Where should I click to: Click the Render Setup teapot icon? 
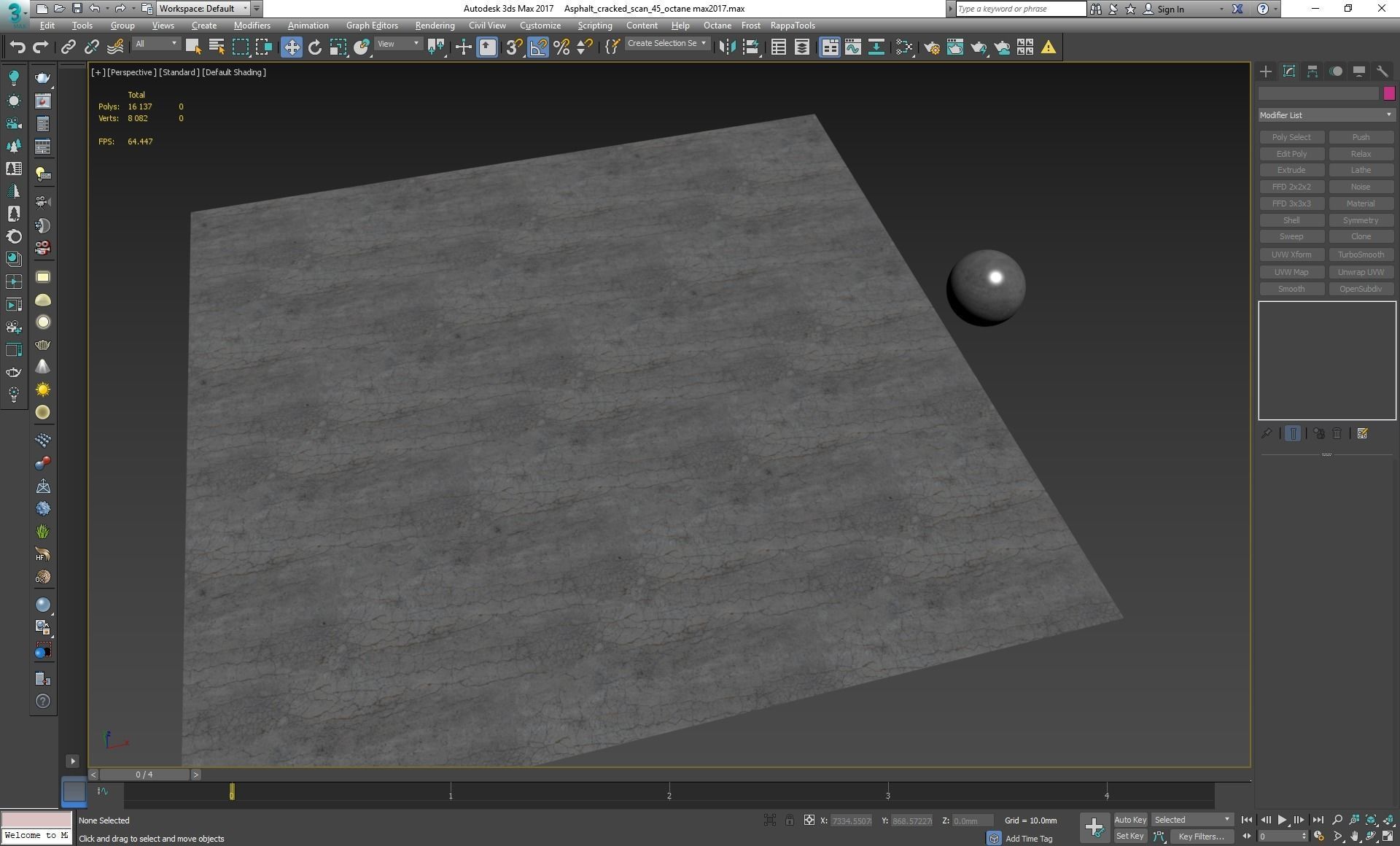pyautogui.click(x=931, y=47)
